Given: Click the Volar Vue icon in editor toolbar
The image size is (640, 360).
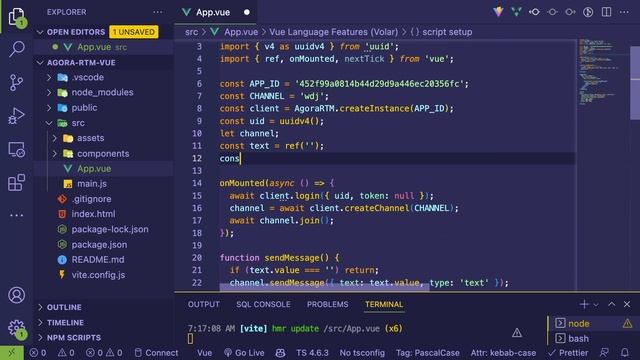Looking at the screenshot, I should pos(516,12).
